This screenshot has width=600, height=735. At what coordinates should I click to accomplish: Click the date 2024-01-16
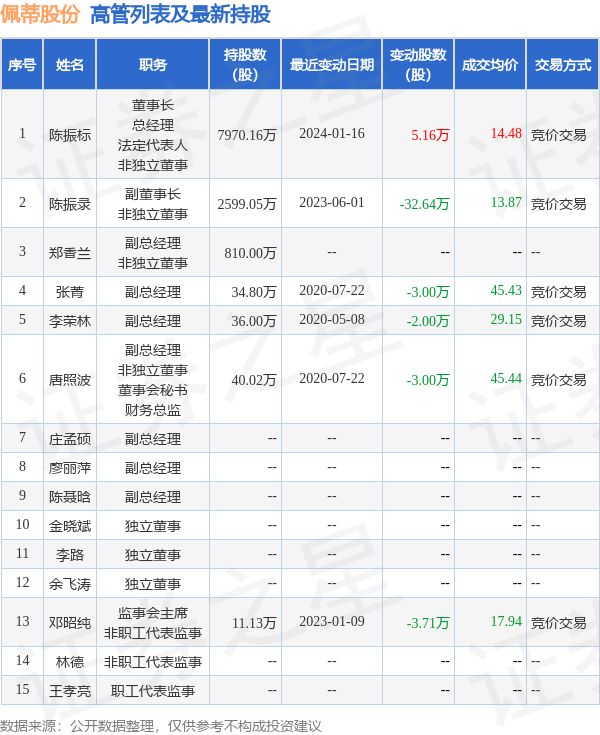(x=332, y=134)
